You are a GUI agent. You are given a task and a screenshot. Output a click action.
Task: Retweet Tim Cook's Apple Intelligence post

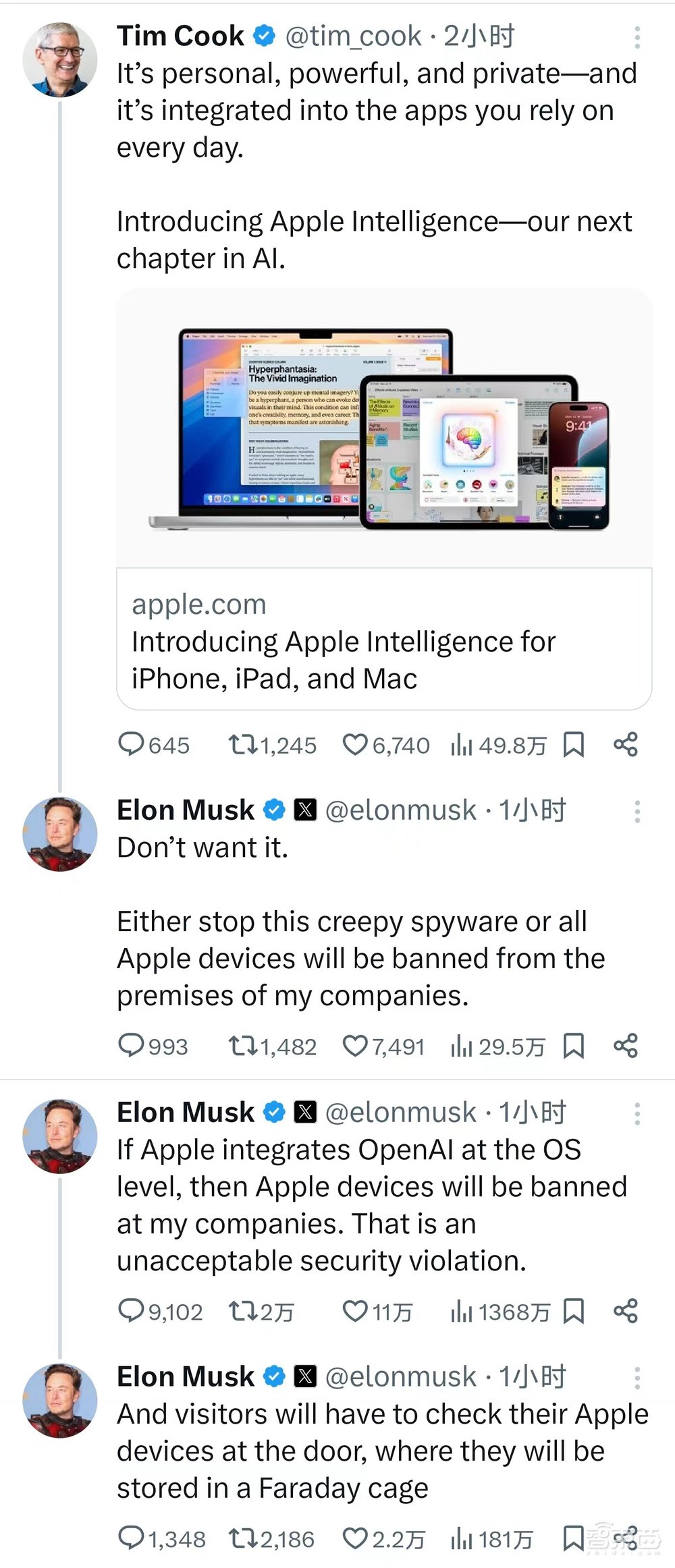tap(242, 744)
